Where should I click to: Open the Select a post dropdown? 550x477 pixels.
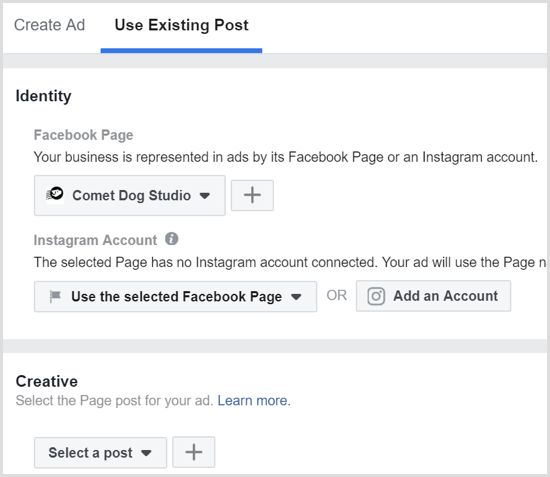pos(100,452)
